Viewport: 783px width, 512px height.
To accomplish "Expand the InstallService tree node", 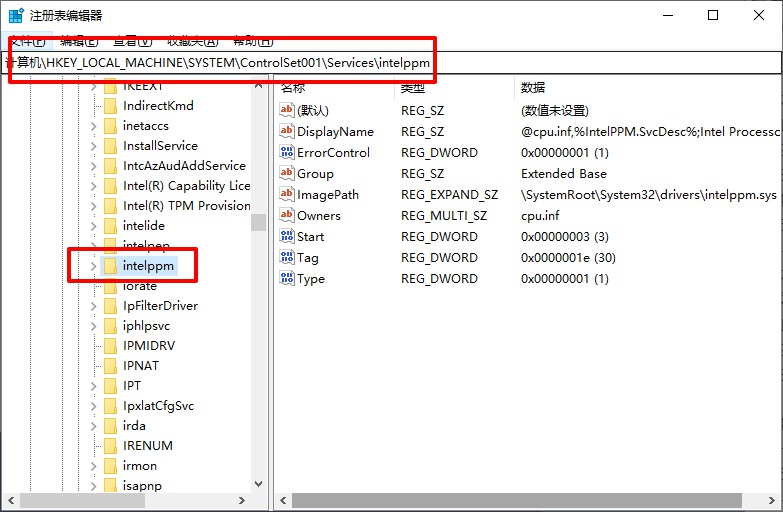I will point(94,146).
